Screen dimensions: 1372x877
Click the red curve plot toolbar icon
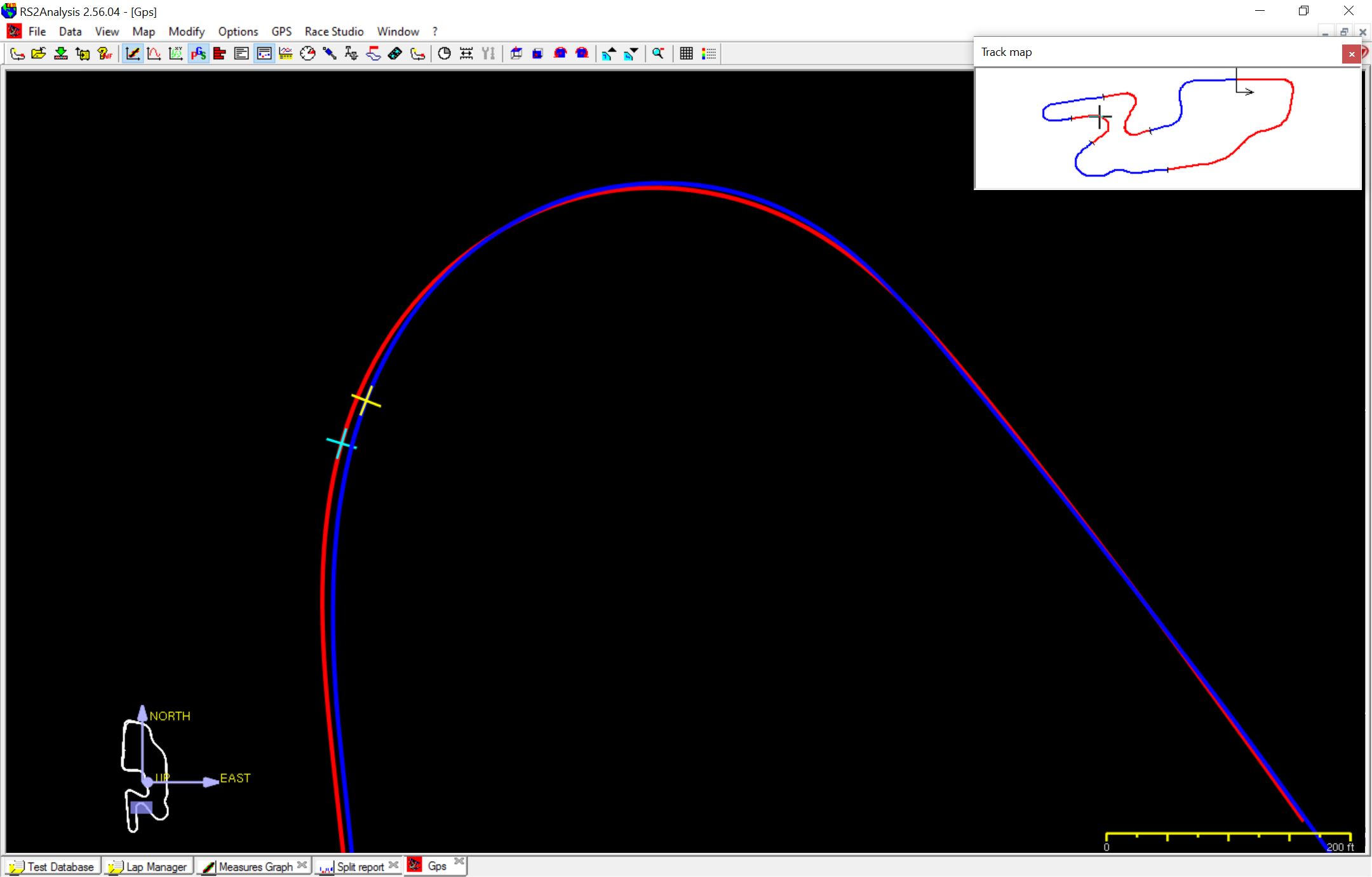pyautogui.click(x=154, y=53)
